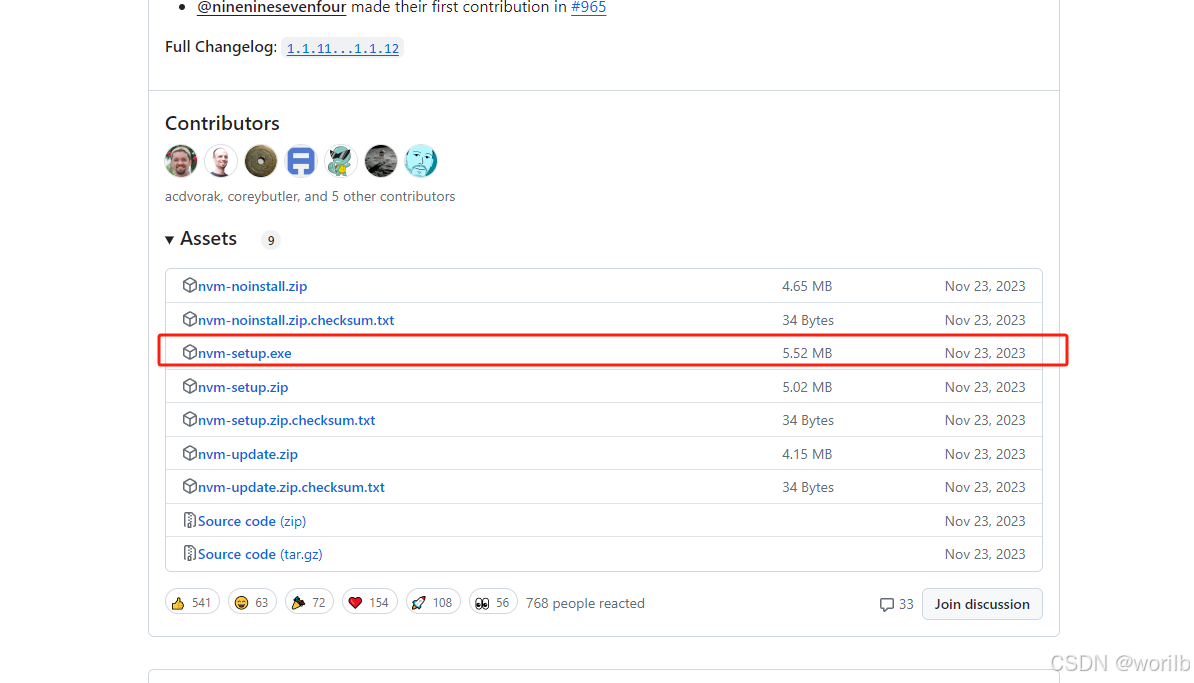This screenshot has height=683, width=1194.
Task: Download nvm-update.zip
Action: pyautogui.click(x=247, y=454)
